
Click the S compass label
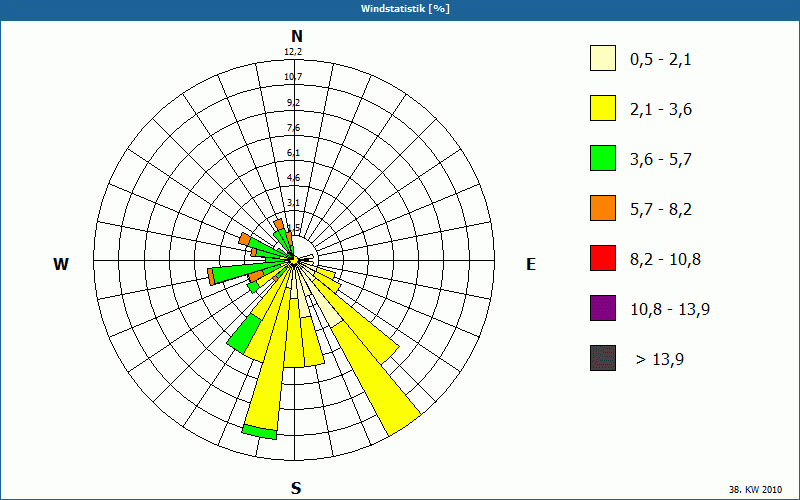coord(296,488)
